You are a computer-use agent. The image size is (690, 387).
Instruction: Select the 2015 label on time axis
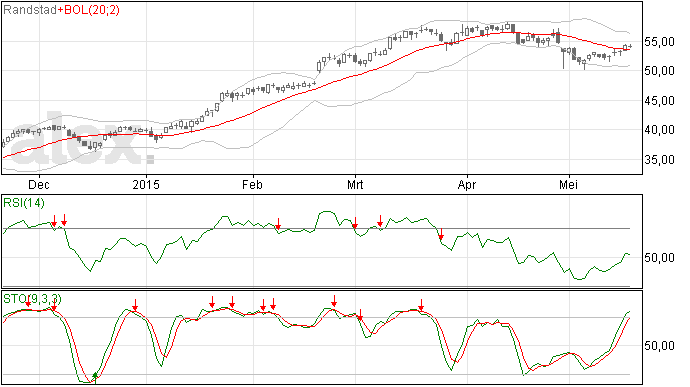146,184
